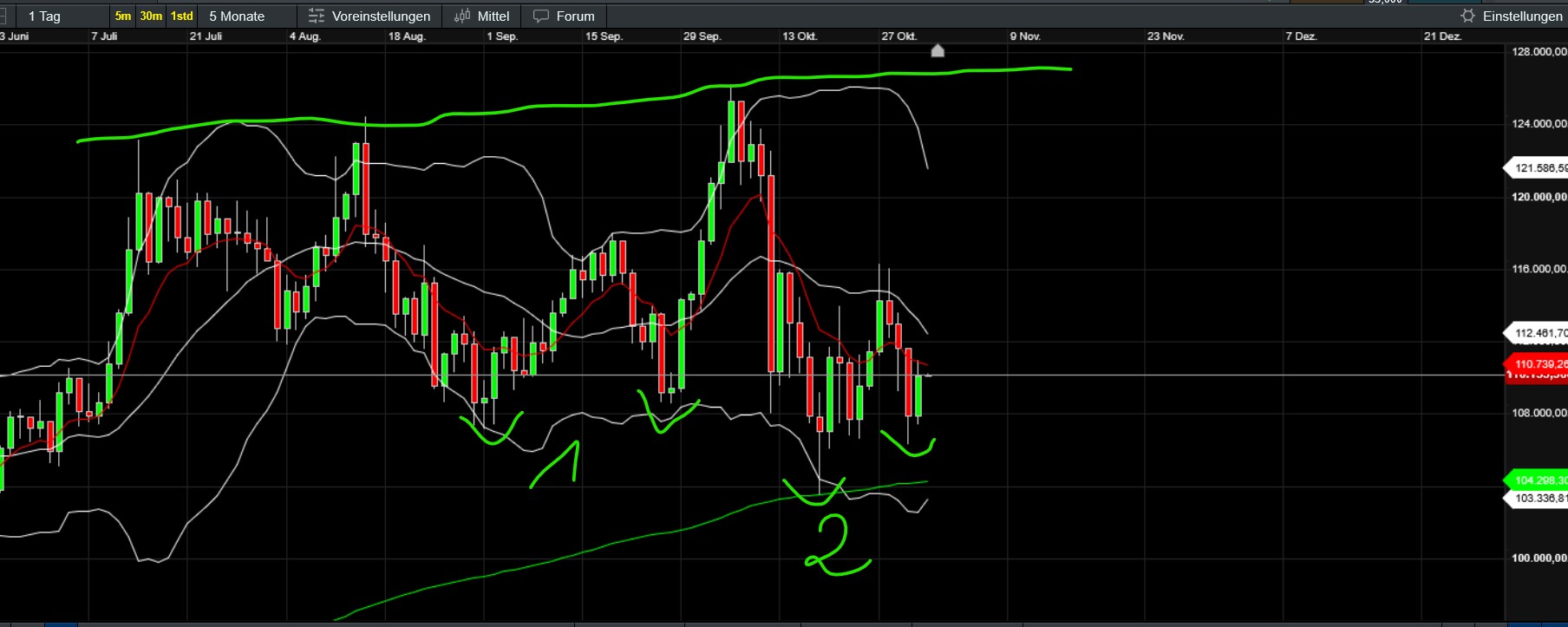Image resolution: width=1568 pixels, height=627 pixels.
Task: Click the 1 Sep. date label
Action: (502, 36)
